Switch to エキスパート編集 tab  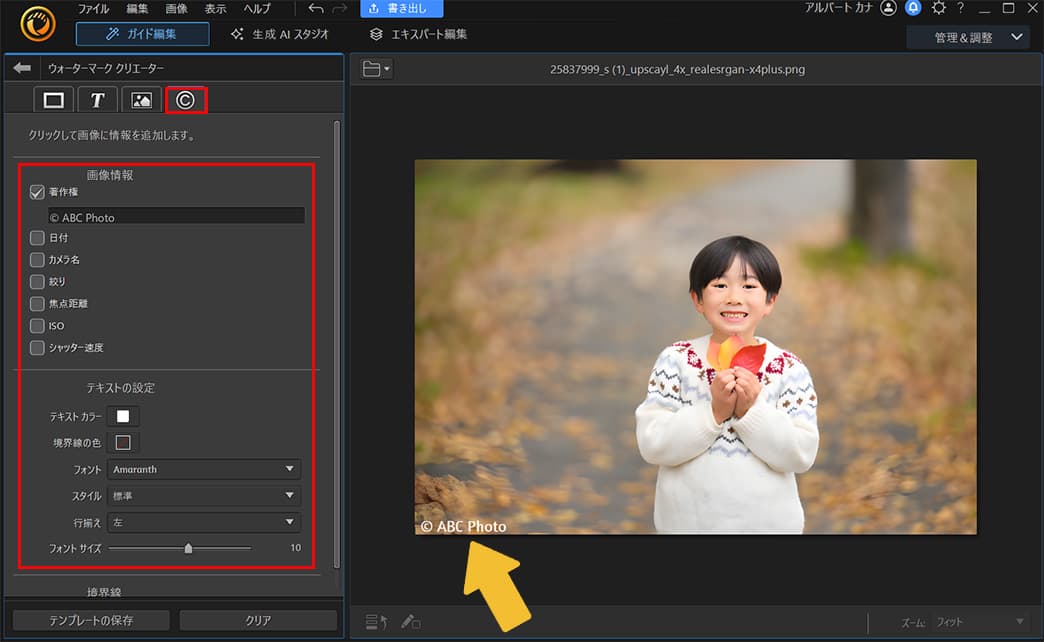click(x=419, y=34)
